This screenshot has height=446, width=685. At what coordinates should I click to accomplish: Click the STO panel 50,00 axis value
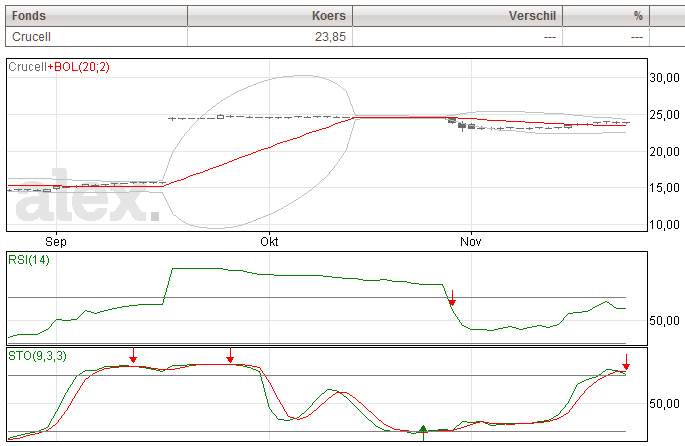(x=664, y=404)
